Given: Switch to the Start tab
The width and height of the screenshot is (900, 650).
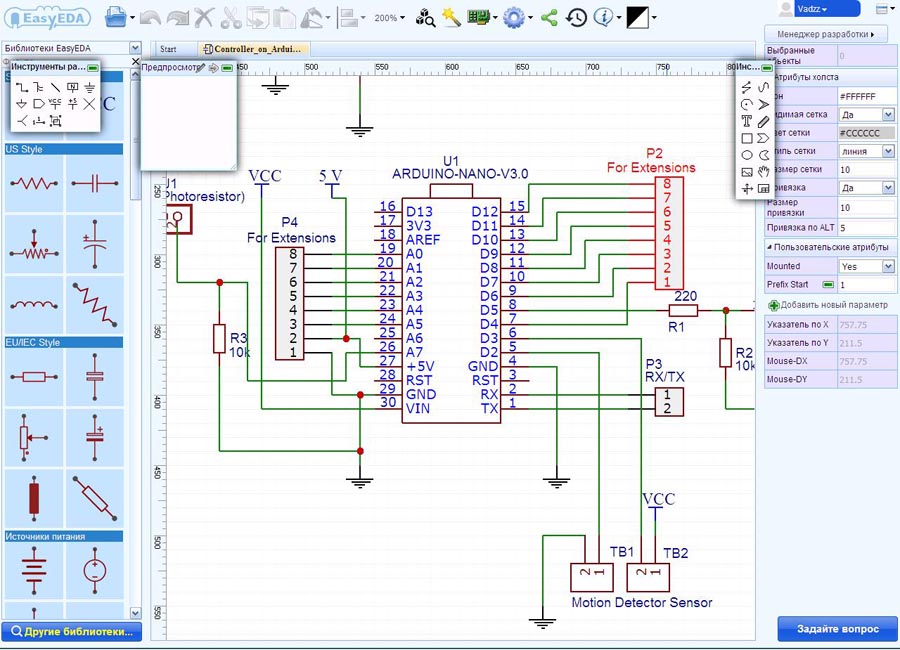Looking at the screenshot, I should tap(169, 49).
